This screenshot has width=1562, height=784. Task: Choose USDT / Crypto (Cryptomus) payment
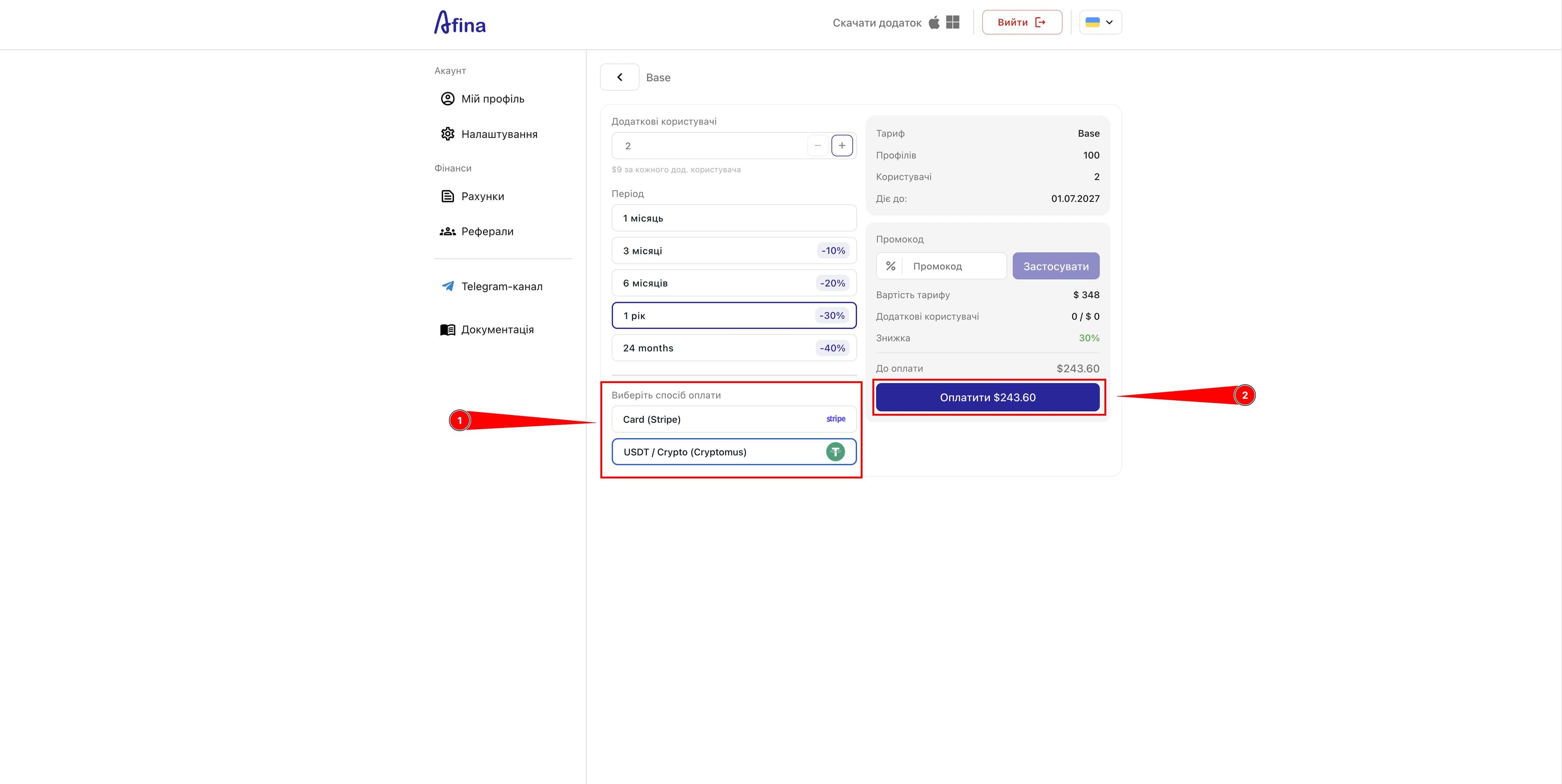click(x=734, y=452)
